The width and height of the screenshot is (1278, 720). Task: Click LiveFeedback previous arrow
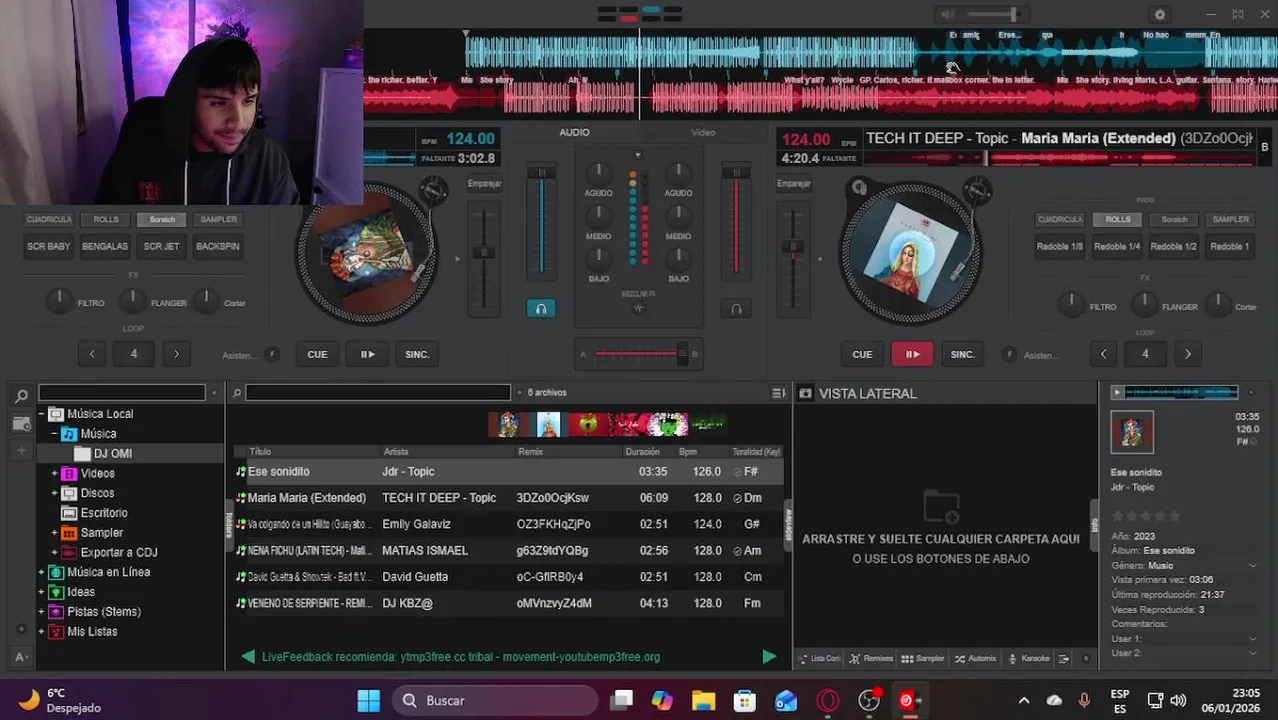tap(248, 657)
